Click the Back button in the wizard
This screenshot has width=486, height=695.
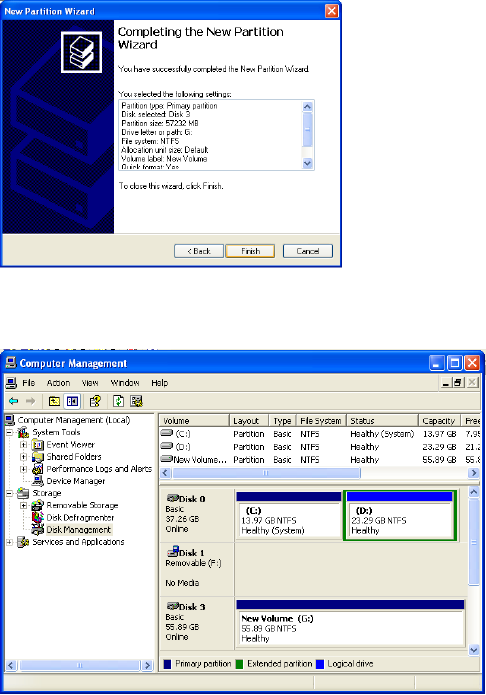(199, 251)
